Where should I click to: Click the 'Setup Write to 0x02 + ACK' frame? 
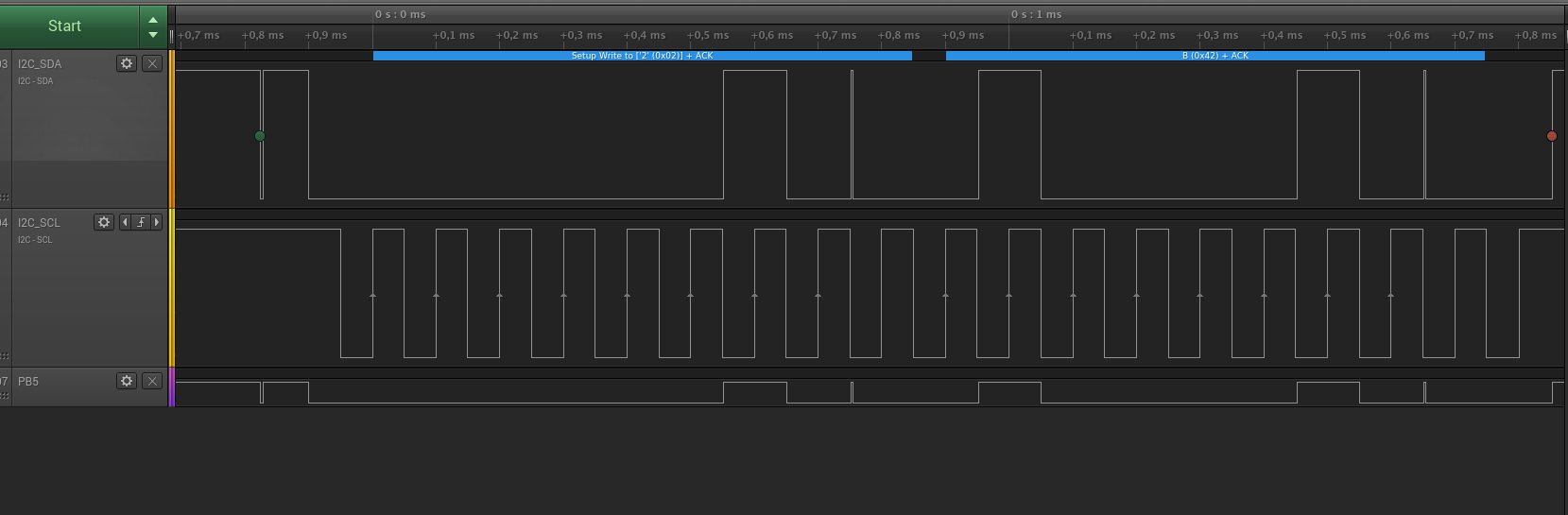(643, 56)
